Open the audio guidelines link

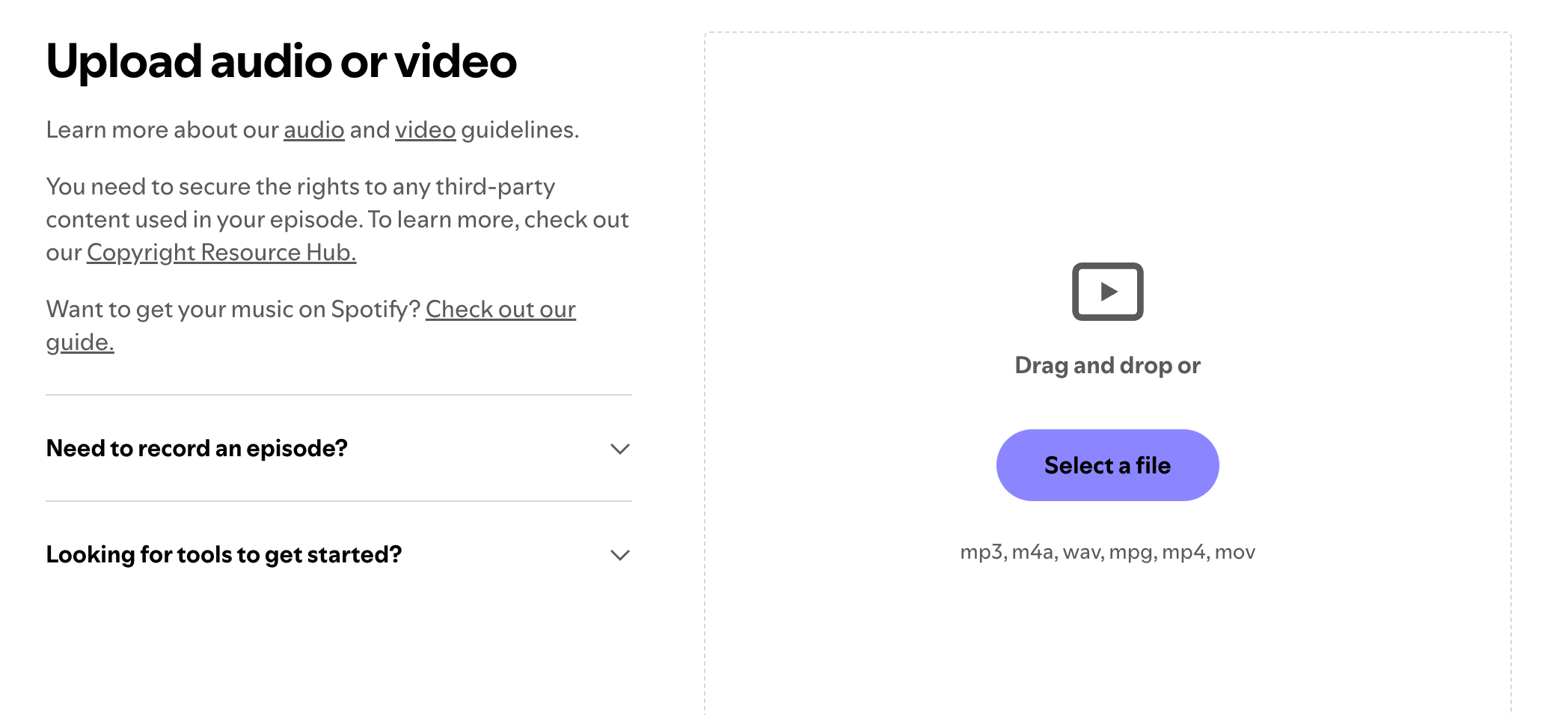point(313,129)
